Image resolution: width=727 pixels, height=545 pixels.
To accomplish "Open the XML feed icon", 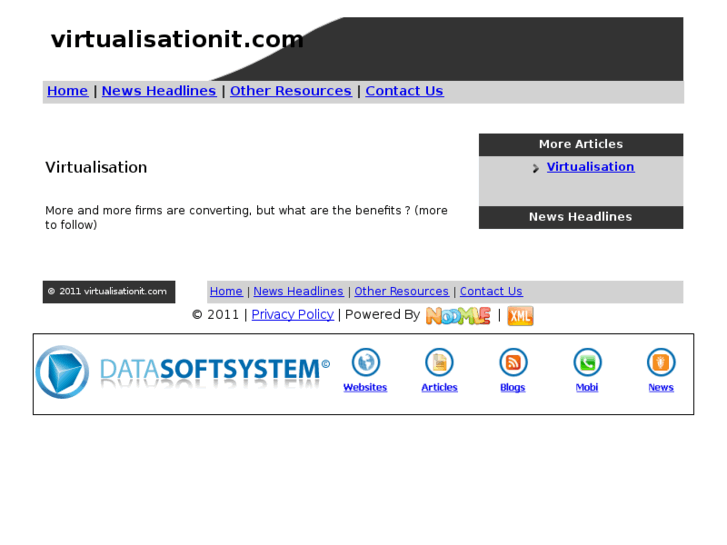I will [520, 316].
